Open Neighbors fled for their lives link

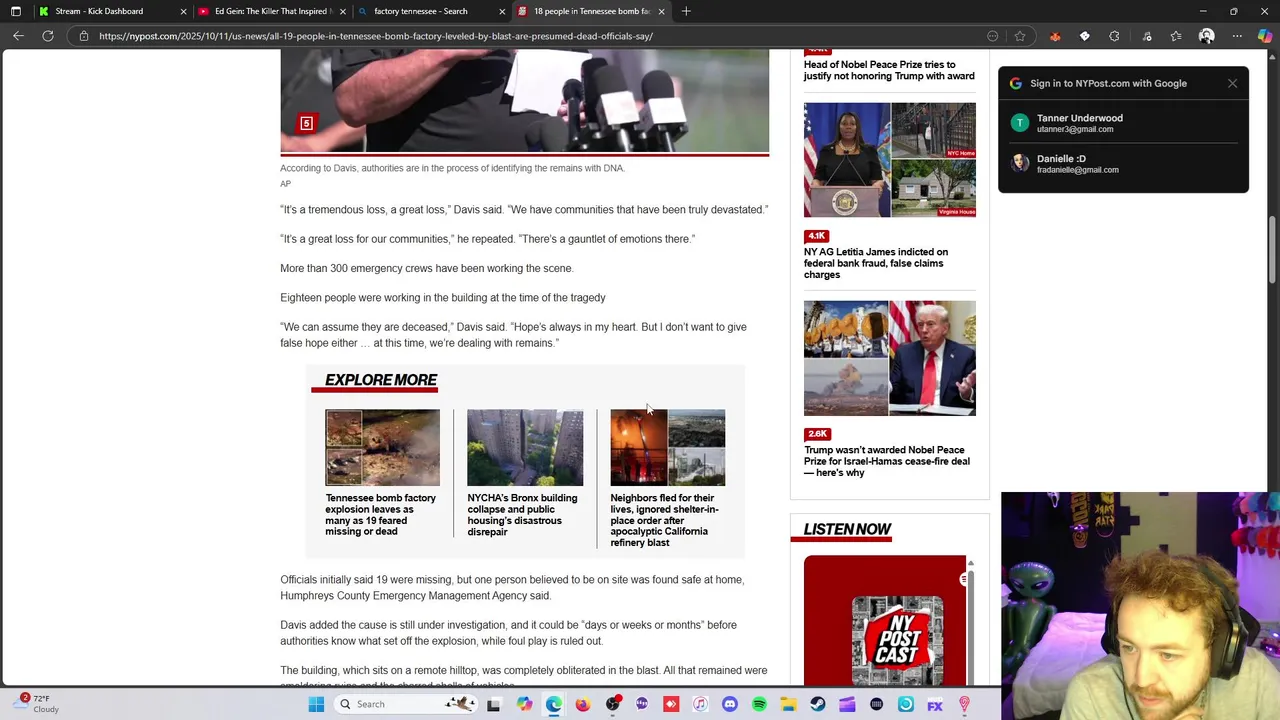(x=665, y=520)
